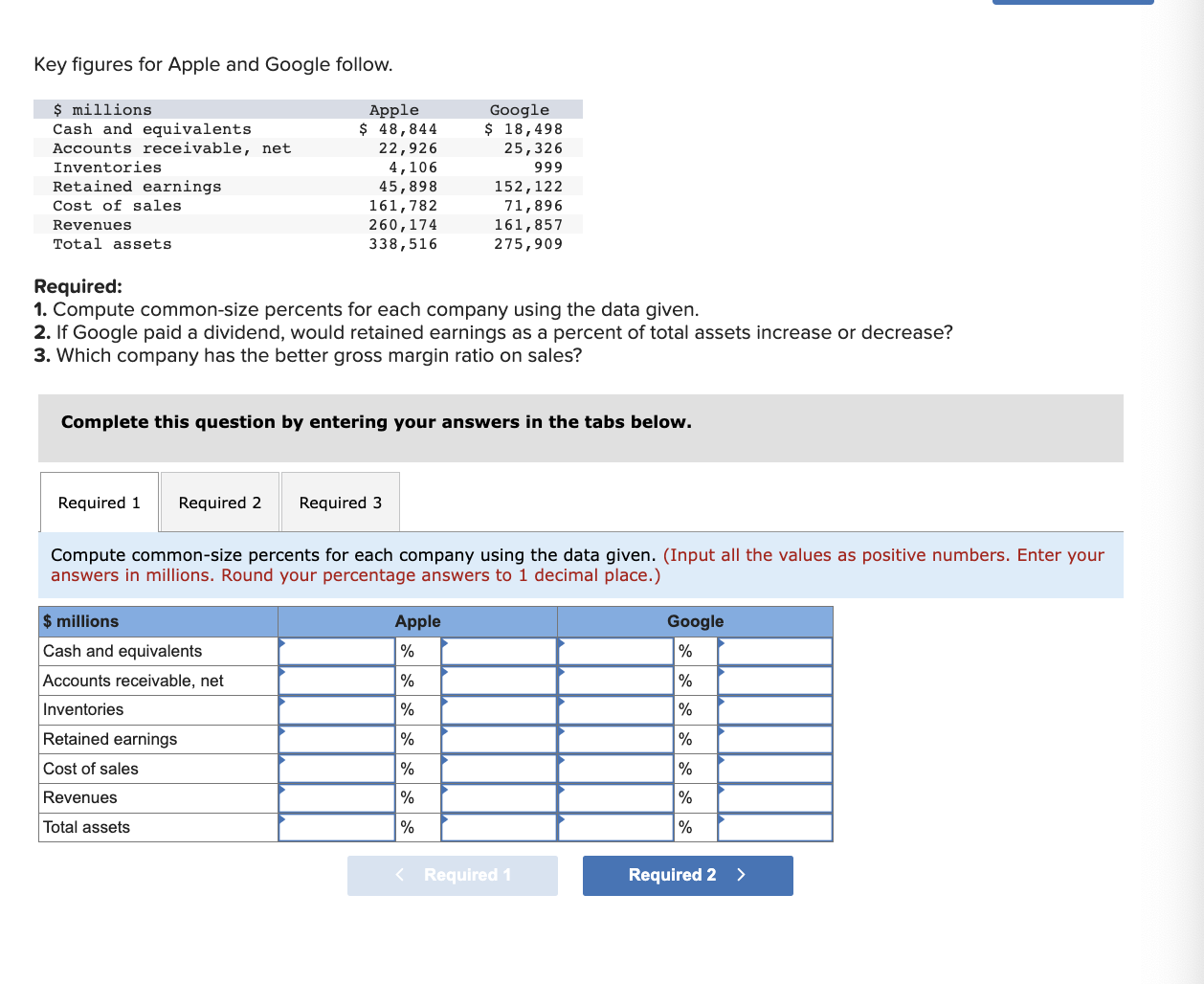Switch to the Required 3 tab
This screenshot has height=984, width=1204.
pyautogui.click(x=340, y=502)
